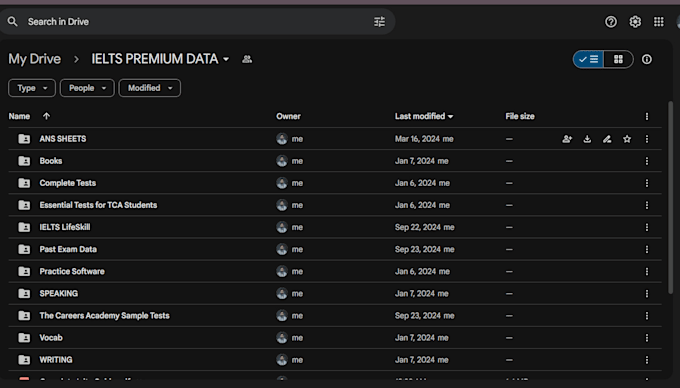Open more actions for Practice Software
The width and height of the screenshot is (680, 388).
647,271
